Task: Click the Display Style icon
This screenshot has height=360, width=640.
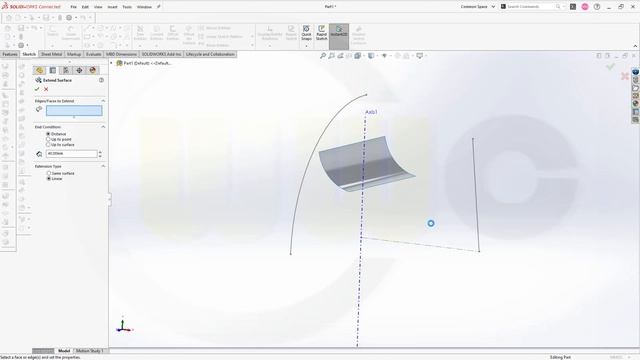Action: click(371, 56)
